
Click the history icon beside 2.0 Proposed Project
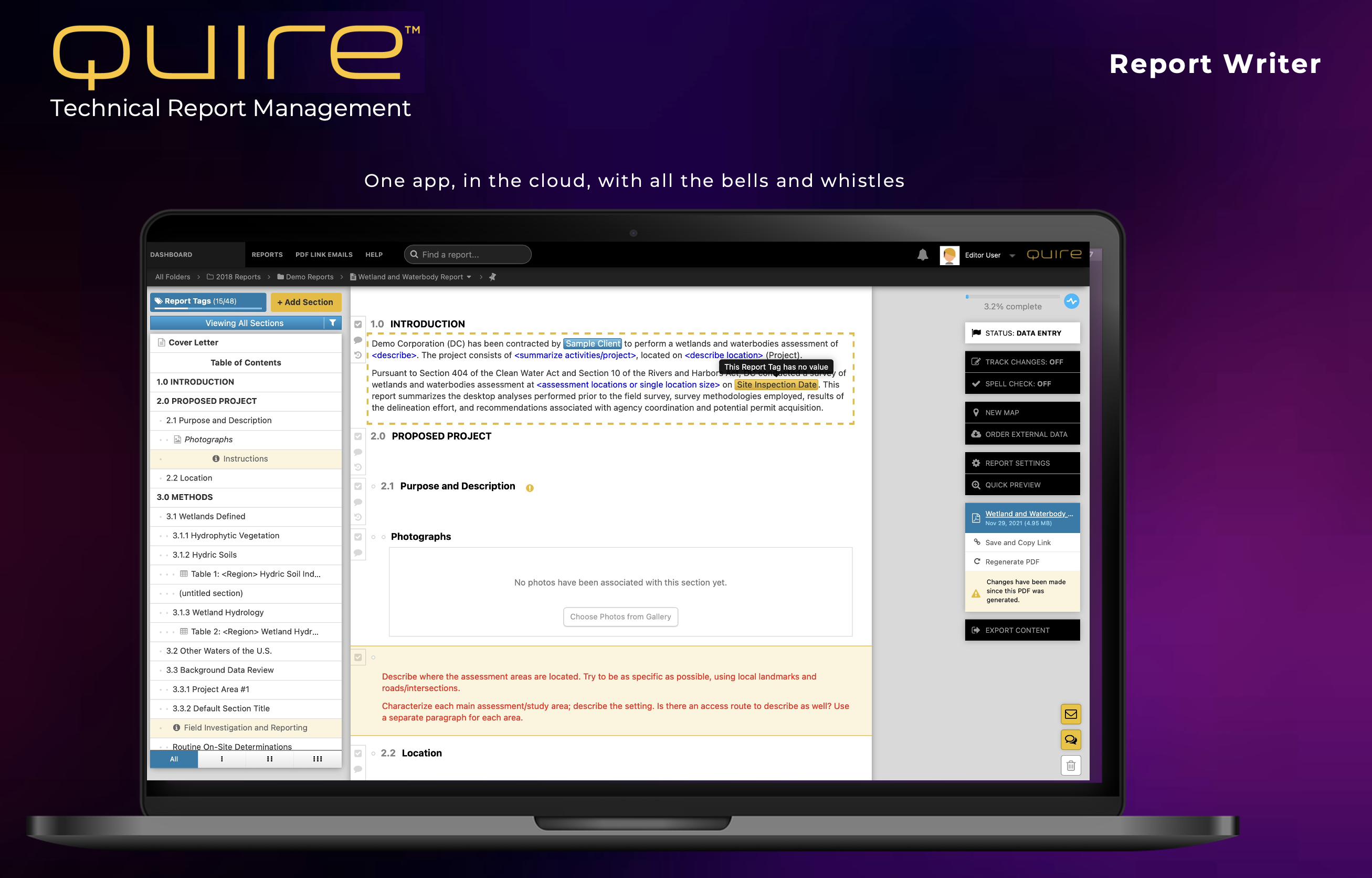tap(358, 467)
